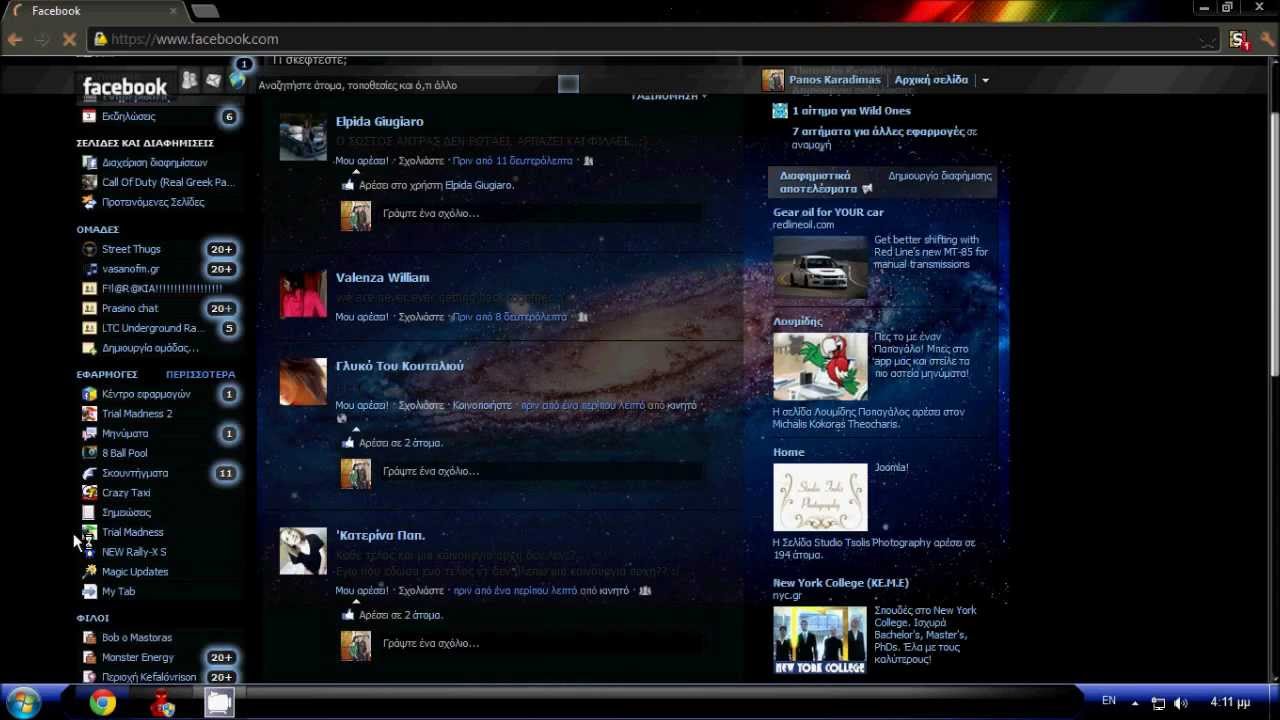Go to Αρχική σελίδα home link
Image resolution: width=1280 pixels, height=720 pixels.
tap(931, 80)
